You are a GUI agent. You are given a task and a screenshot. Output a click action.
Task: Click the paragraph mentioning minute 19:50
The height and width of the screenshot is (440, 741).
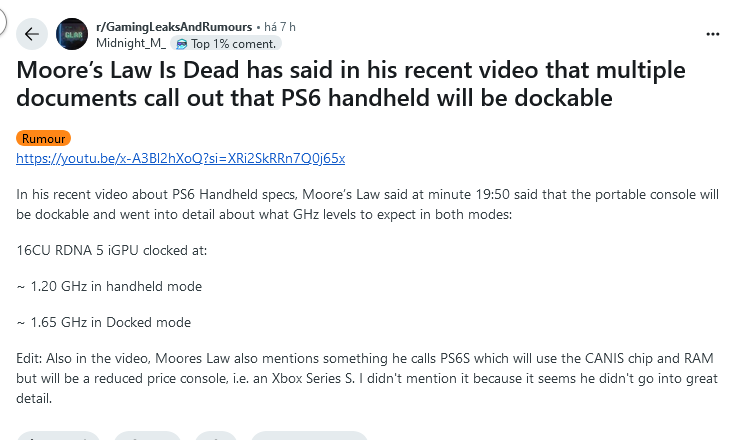click(x=367, y=204)
